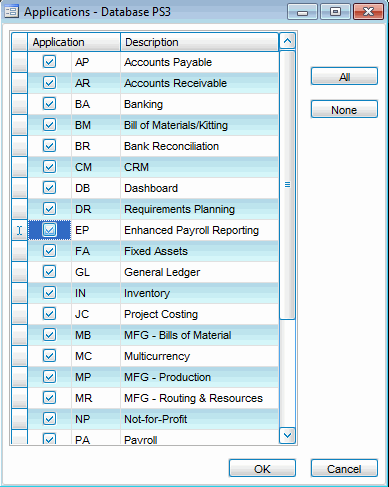Click the 'Project Costing' description cell
Screen dimensions: 389x487
pyautogui.click(x=199, y=314)
